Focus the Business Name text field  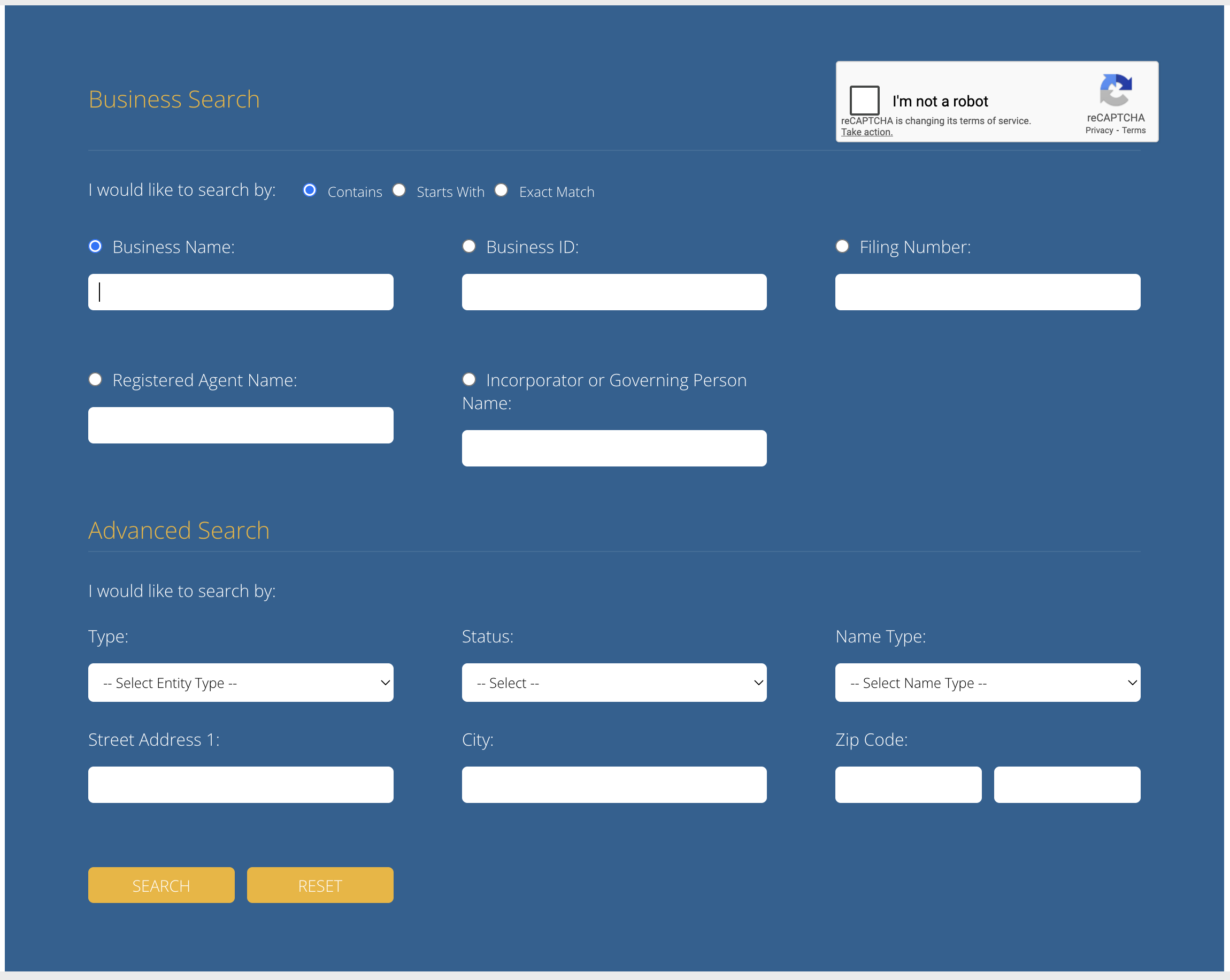(x=240, y=292)
